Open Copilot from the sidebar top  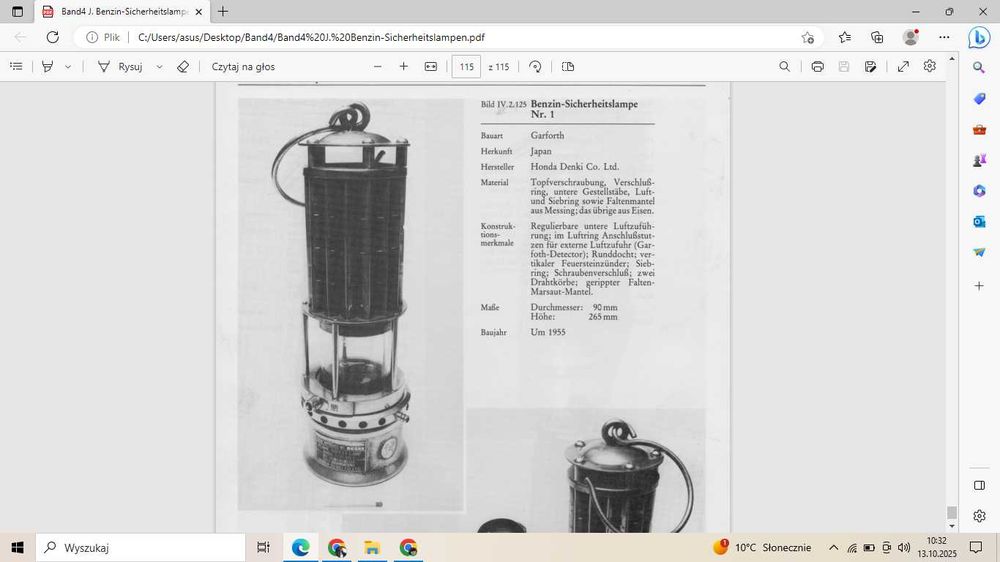tap(979, 38)
